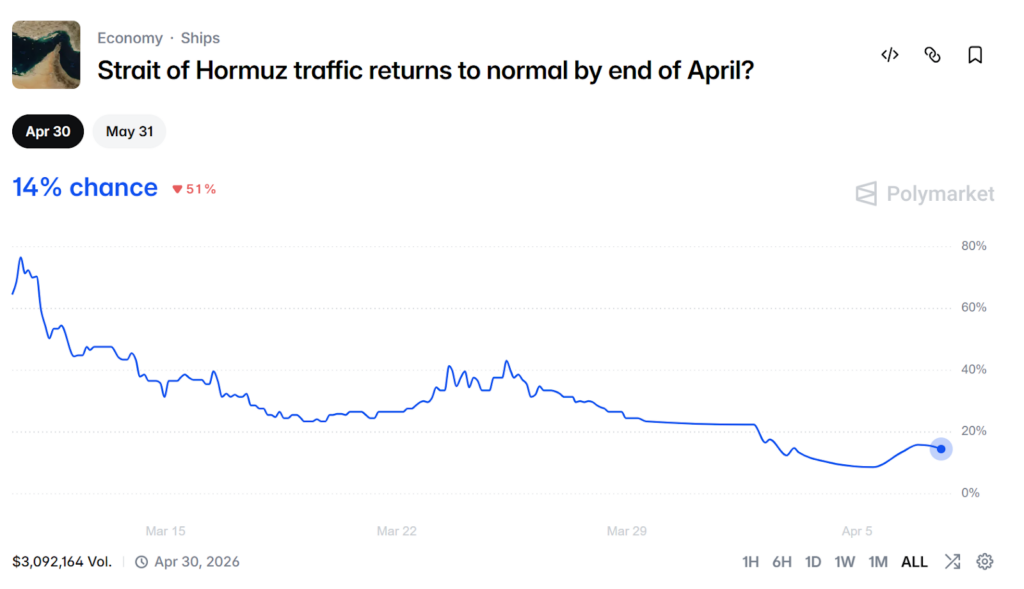Set chart range to 1H
Viewport: 1024px width, 589px height.
tap(751, 562)
